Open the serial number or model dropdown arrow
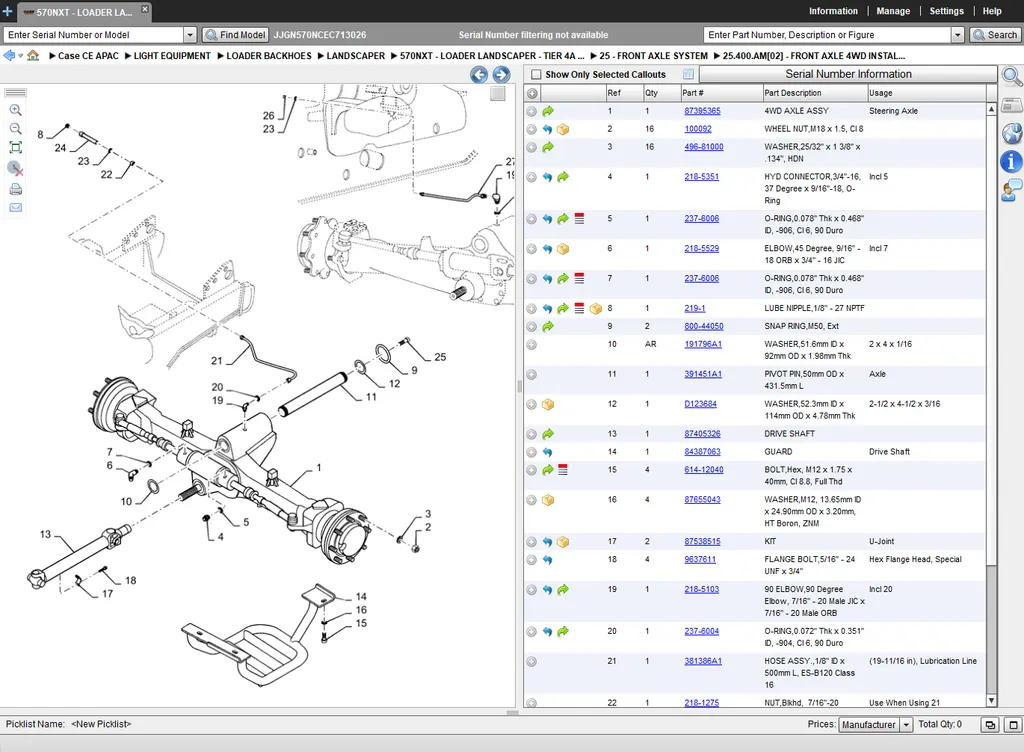The image size is (1024, 752). (190, 35)
